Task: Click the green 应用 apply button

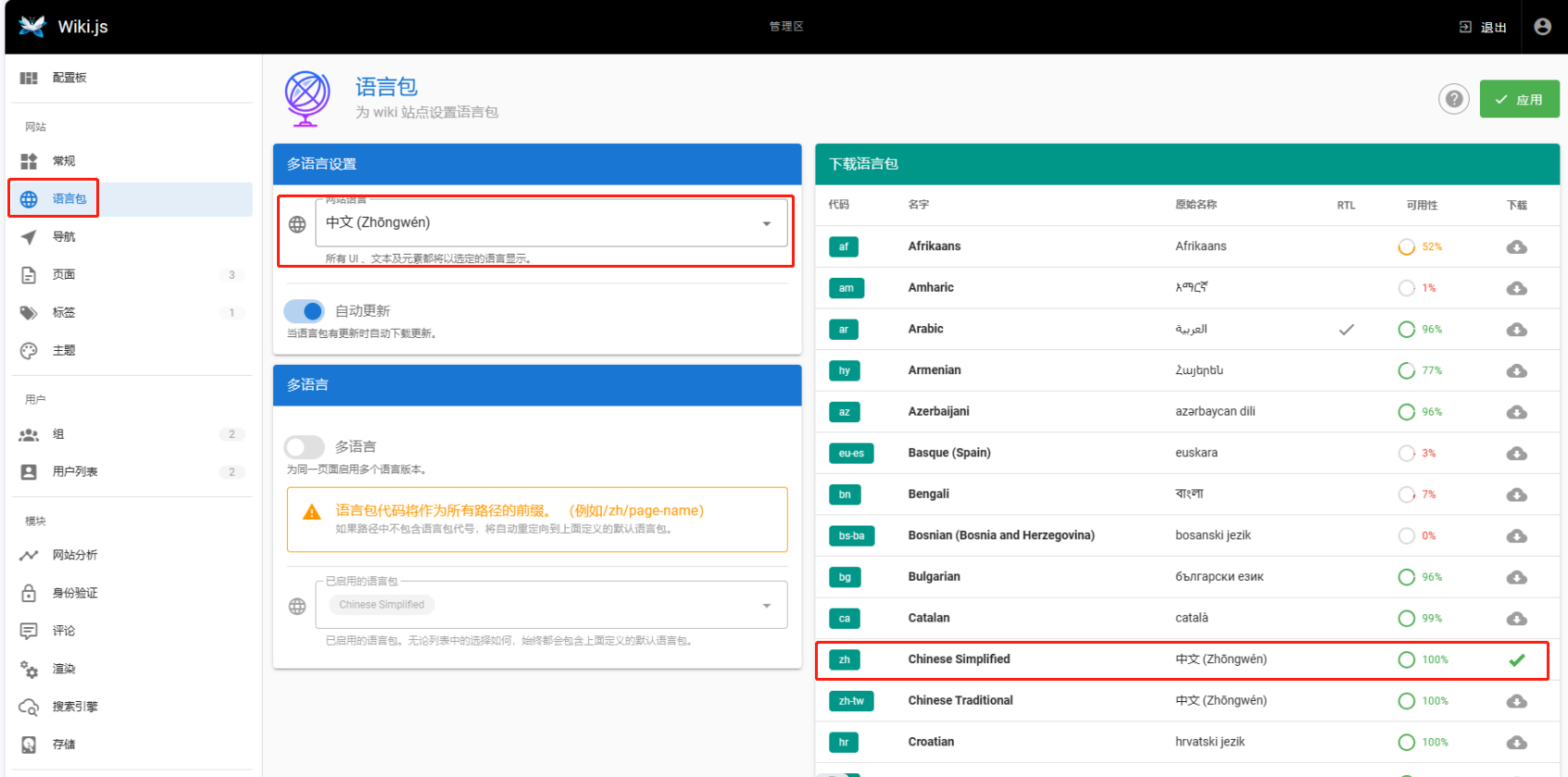Action: click(x=1519, y=99)
